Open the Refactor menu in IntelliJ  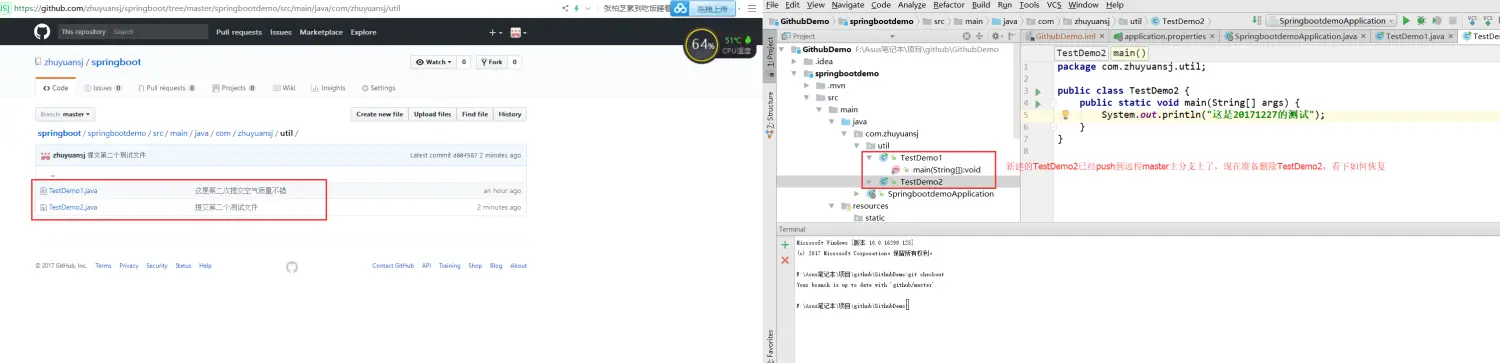pos(949,5)
